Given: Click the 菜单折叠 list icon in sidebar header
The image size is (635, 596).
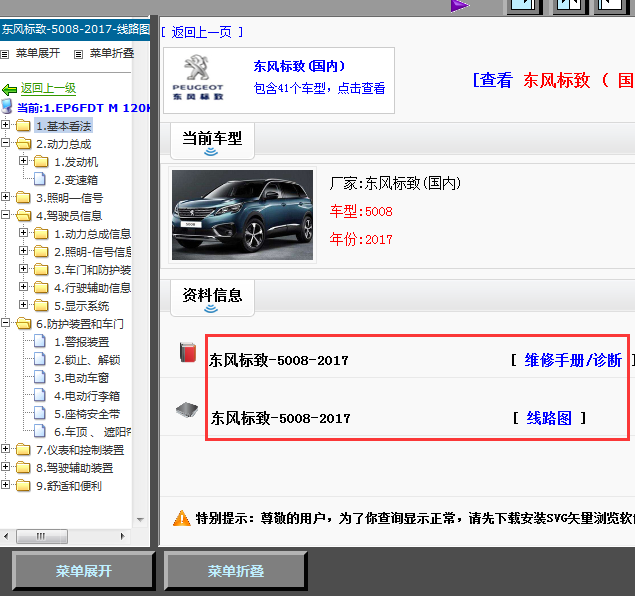Looking at the screenshot, I should (79, 54).
